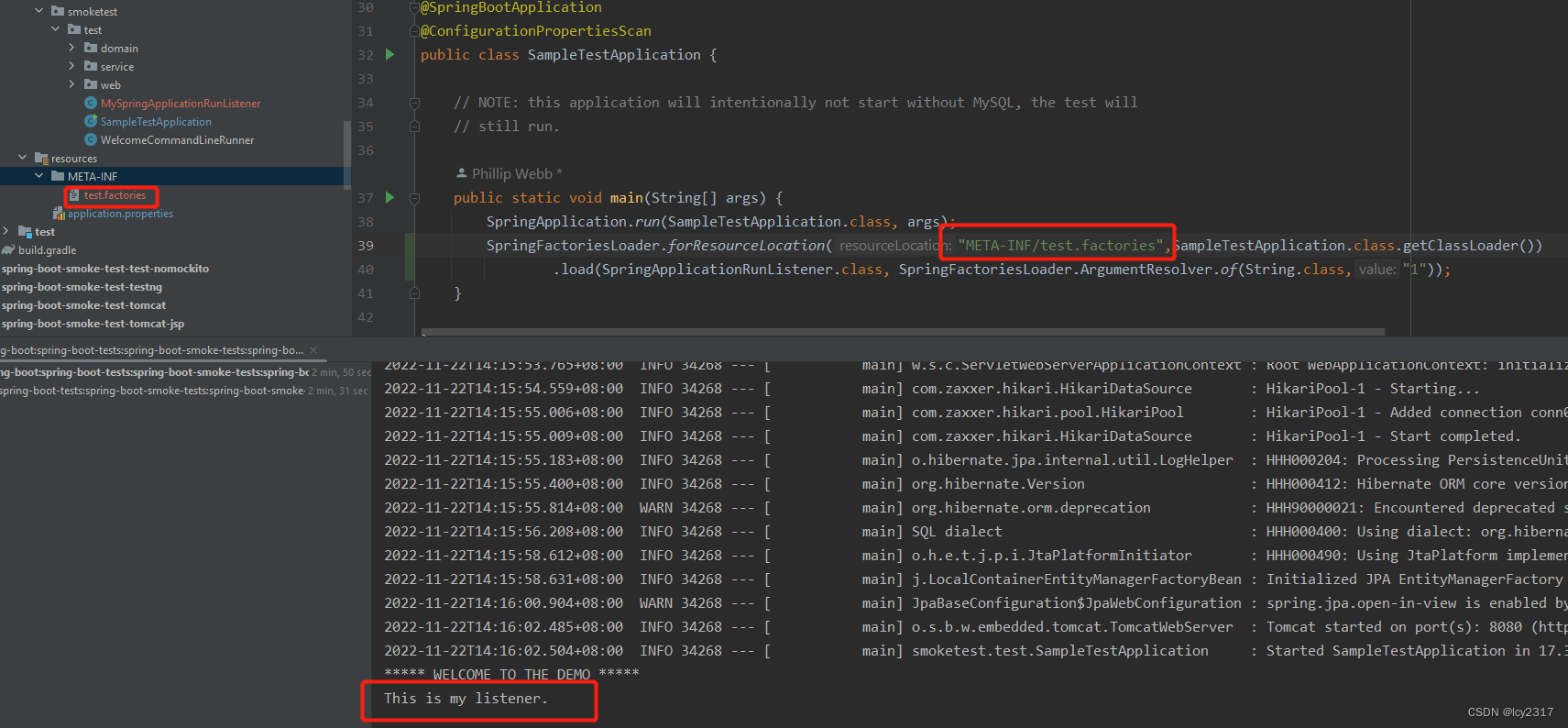The width and height of the screenshot is (1568, 728).
Task: Collapse the resources folder
Action: tap(23, 158)
